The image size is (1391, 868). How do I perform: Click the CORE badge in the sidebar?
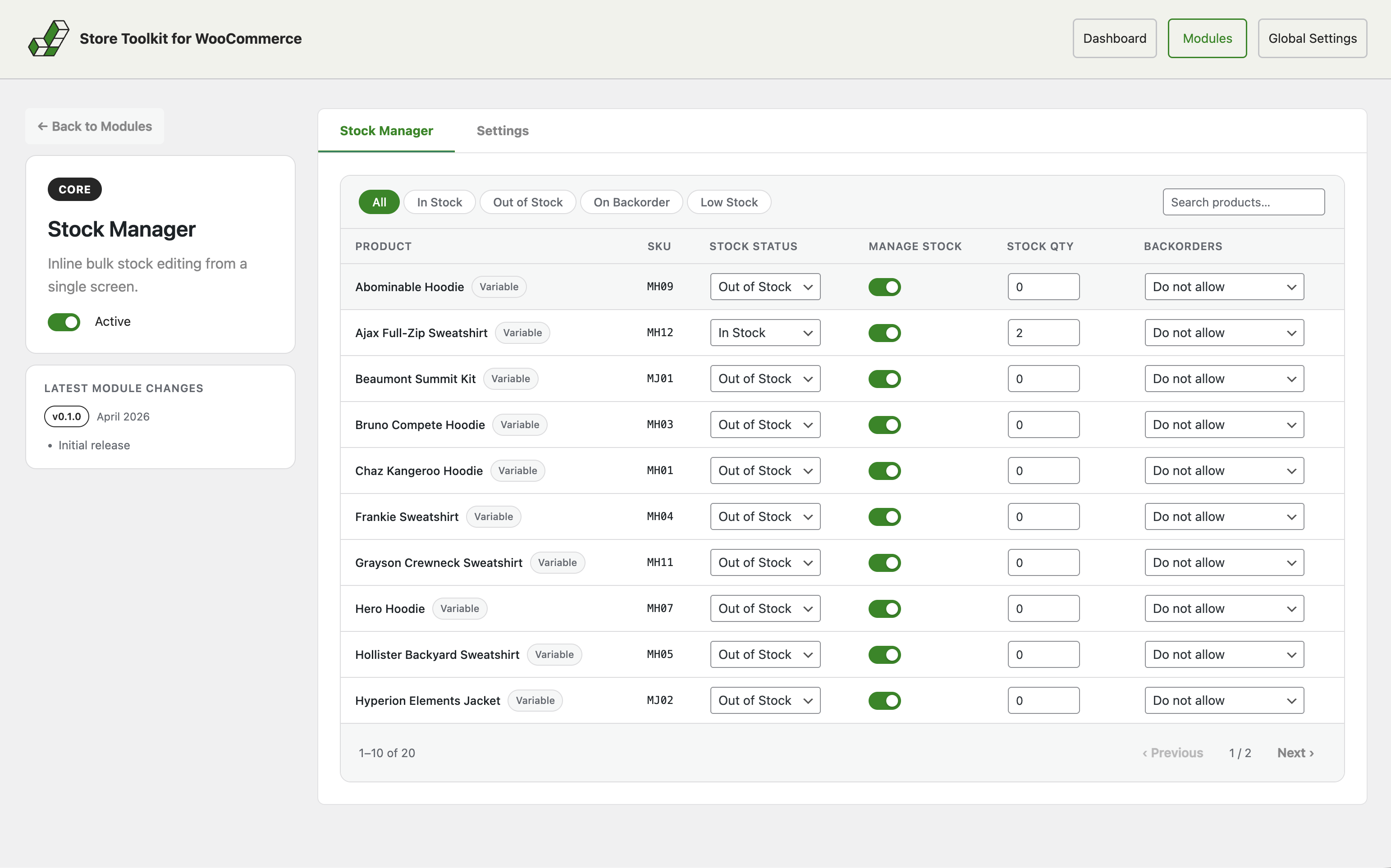pyautogui.click(x=75, y=189)
